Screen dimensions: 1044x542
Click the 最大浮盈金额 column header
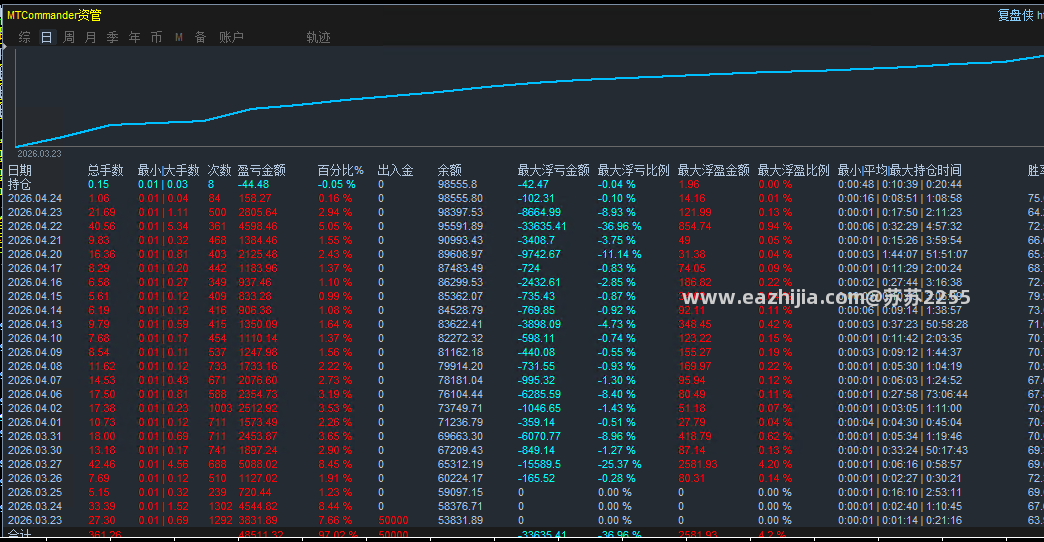click(714, 170)
